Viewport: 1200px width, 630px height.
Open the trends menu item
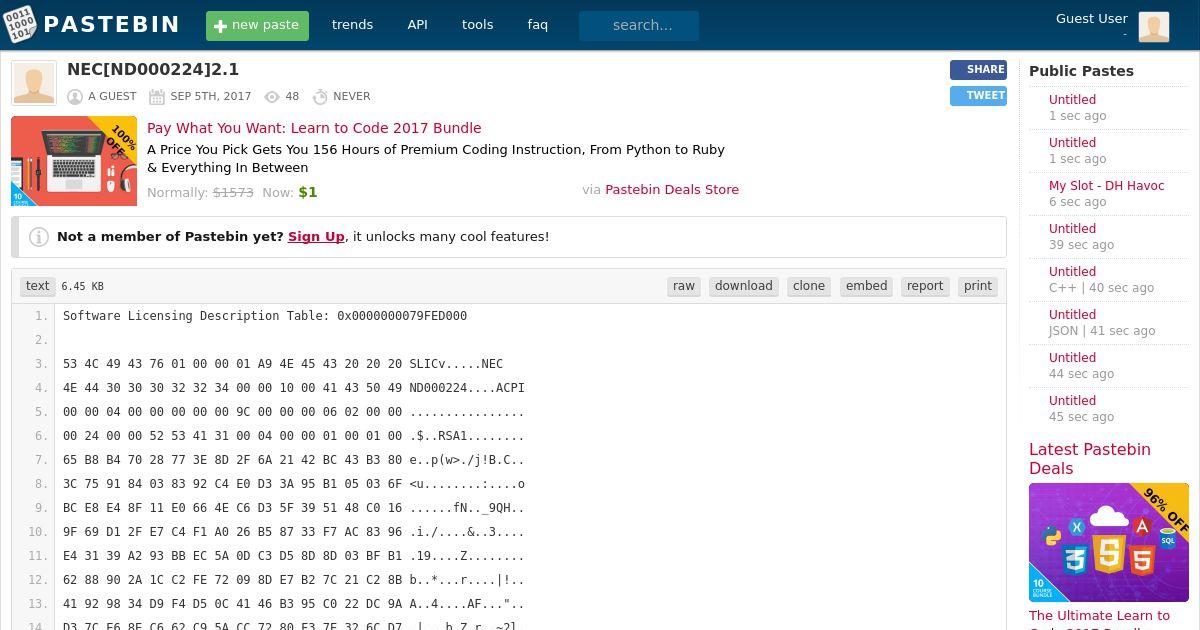(x=352, y=25)
